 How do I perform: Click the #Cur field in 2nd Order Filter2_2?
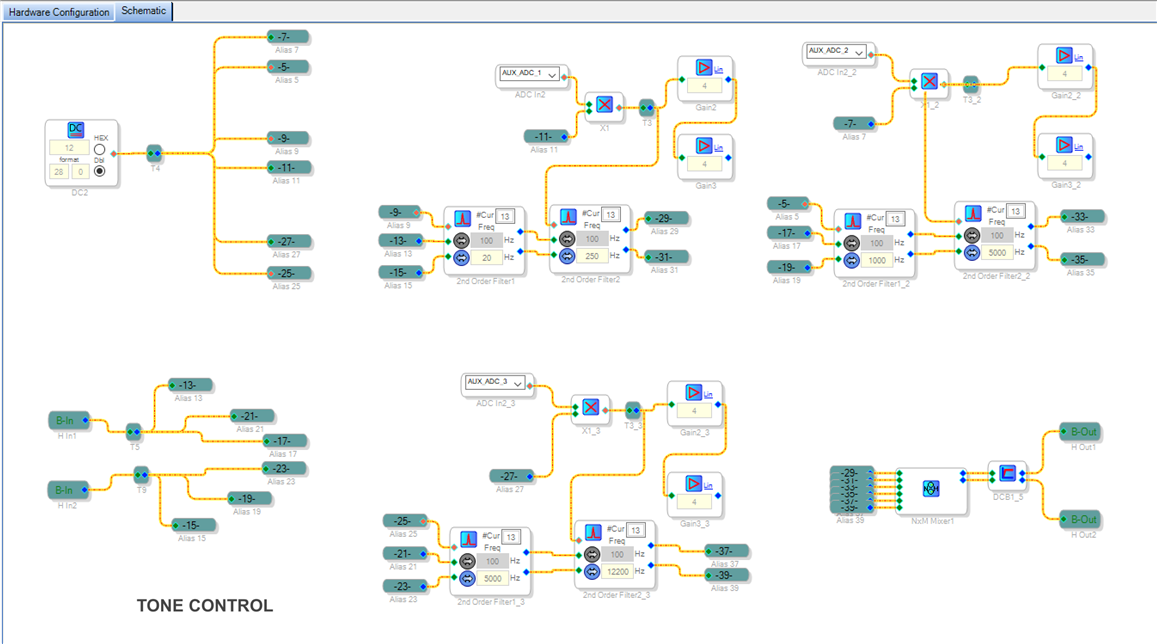pos(1015,211)
